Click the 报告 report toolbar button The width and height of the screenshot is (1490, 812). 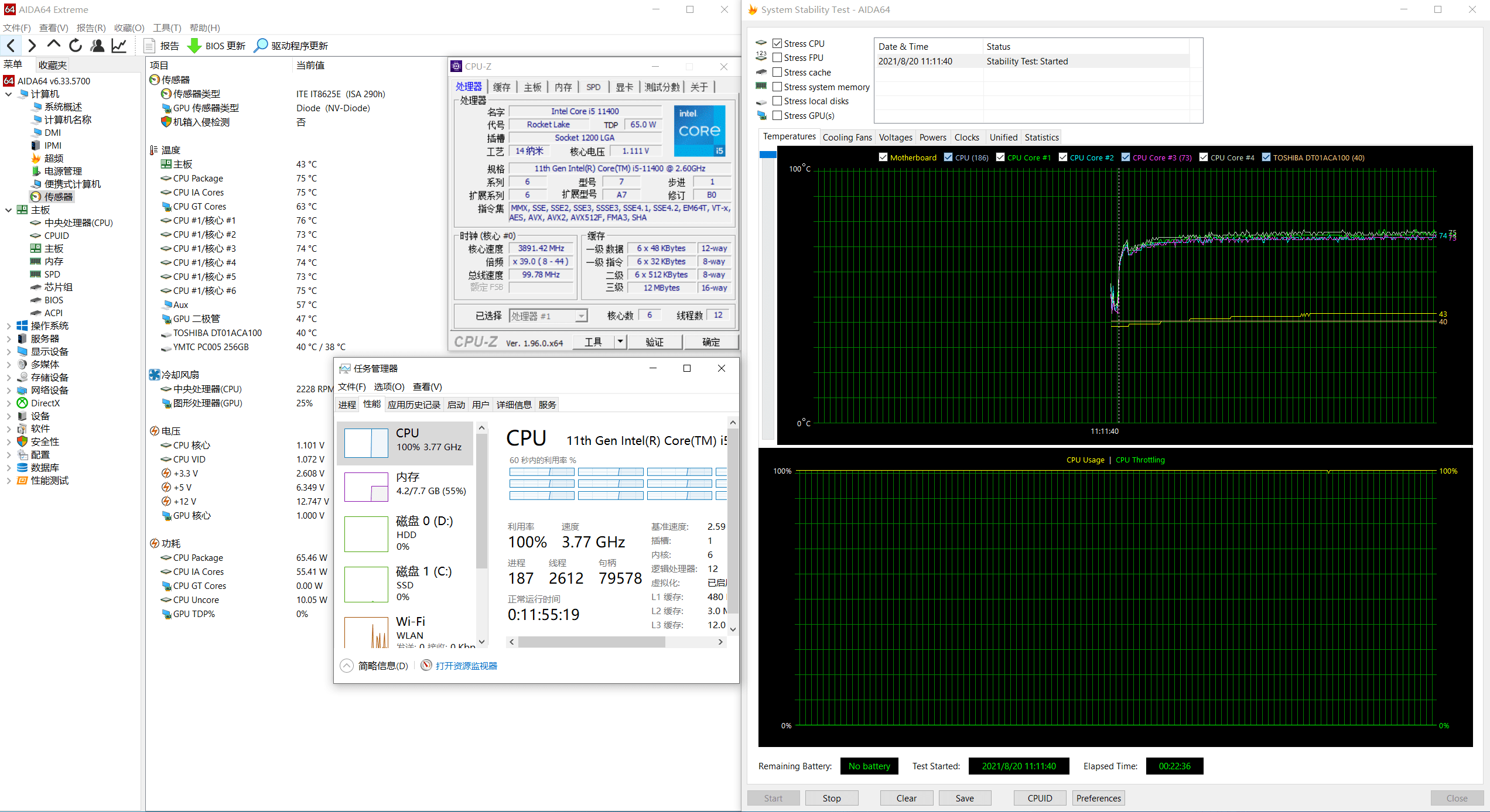click(162, 46)
